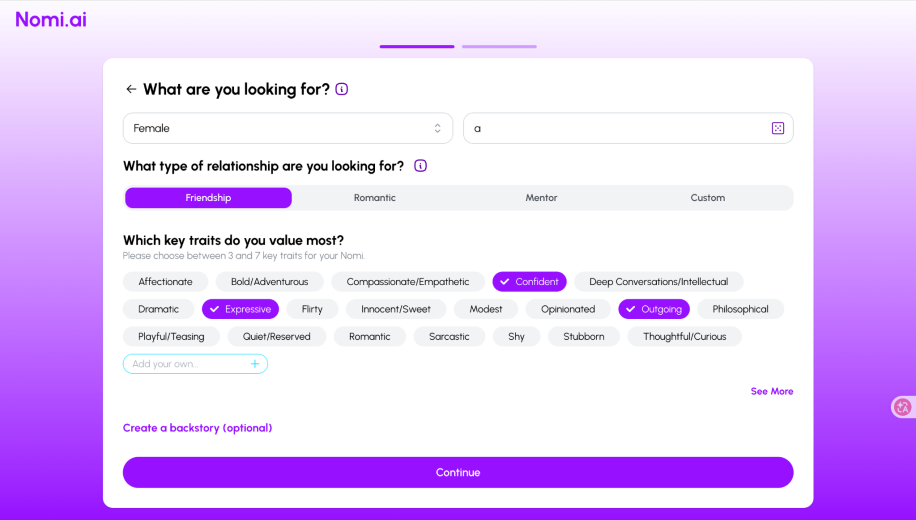The image size is (916, 520).
Task: Go back using the left arrow icon
Action: coord(131,89)
